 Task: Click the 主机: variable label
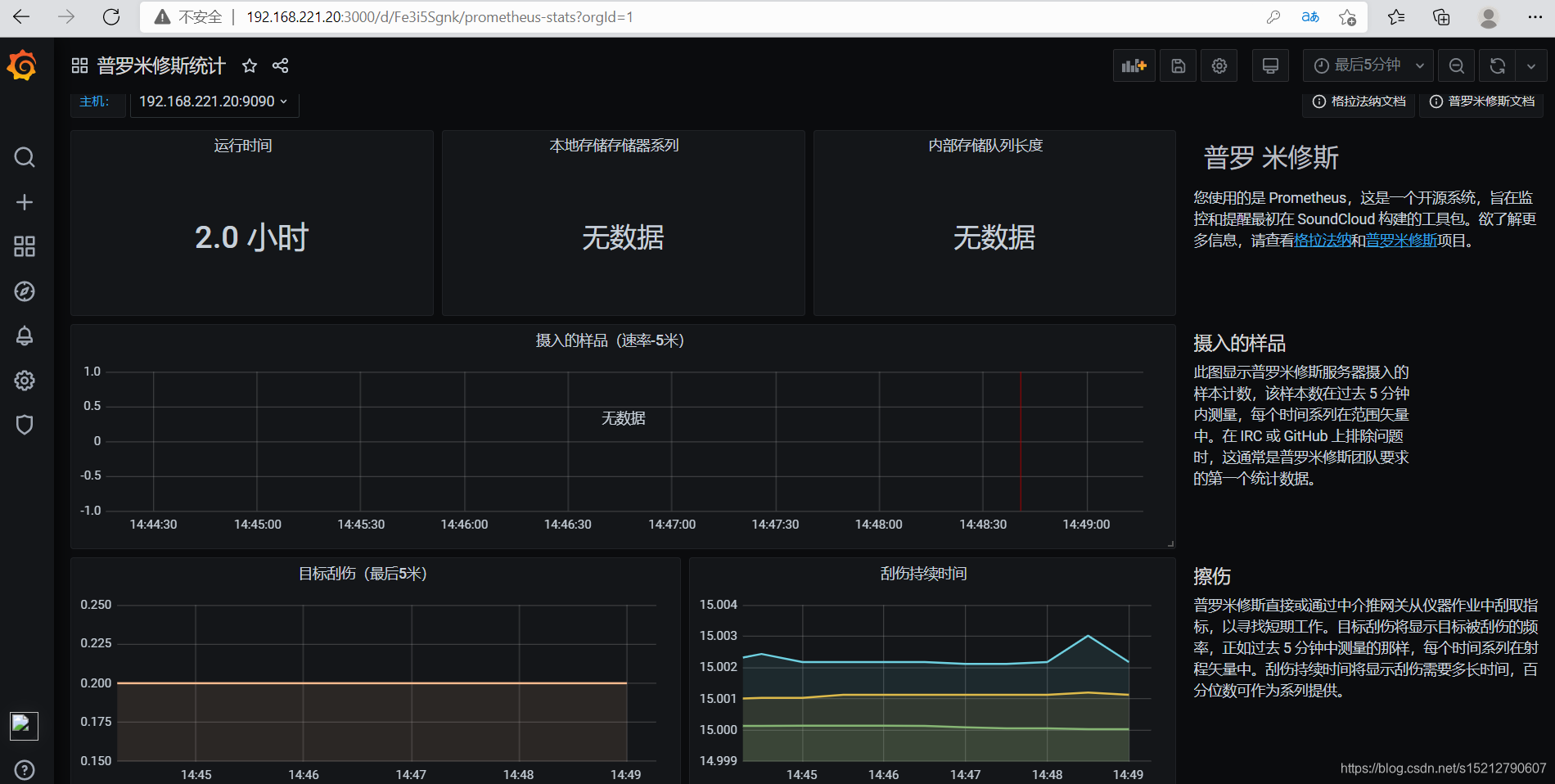[x=94, y=101]
